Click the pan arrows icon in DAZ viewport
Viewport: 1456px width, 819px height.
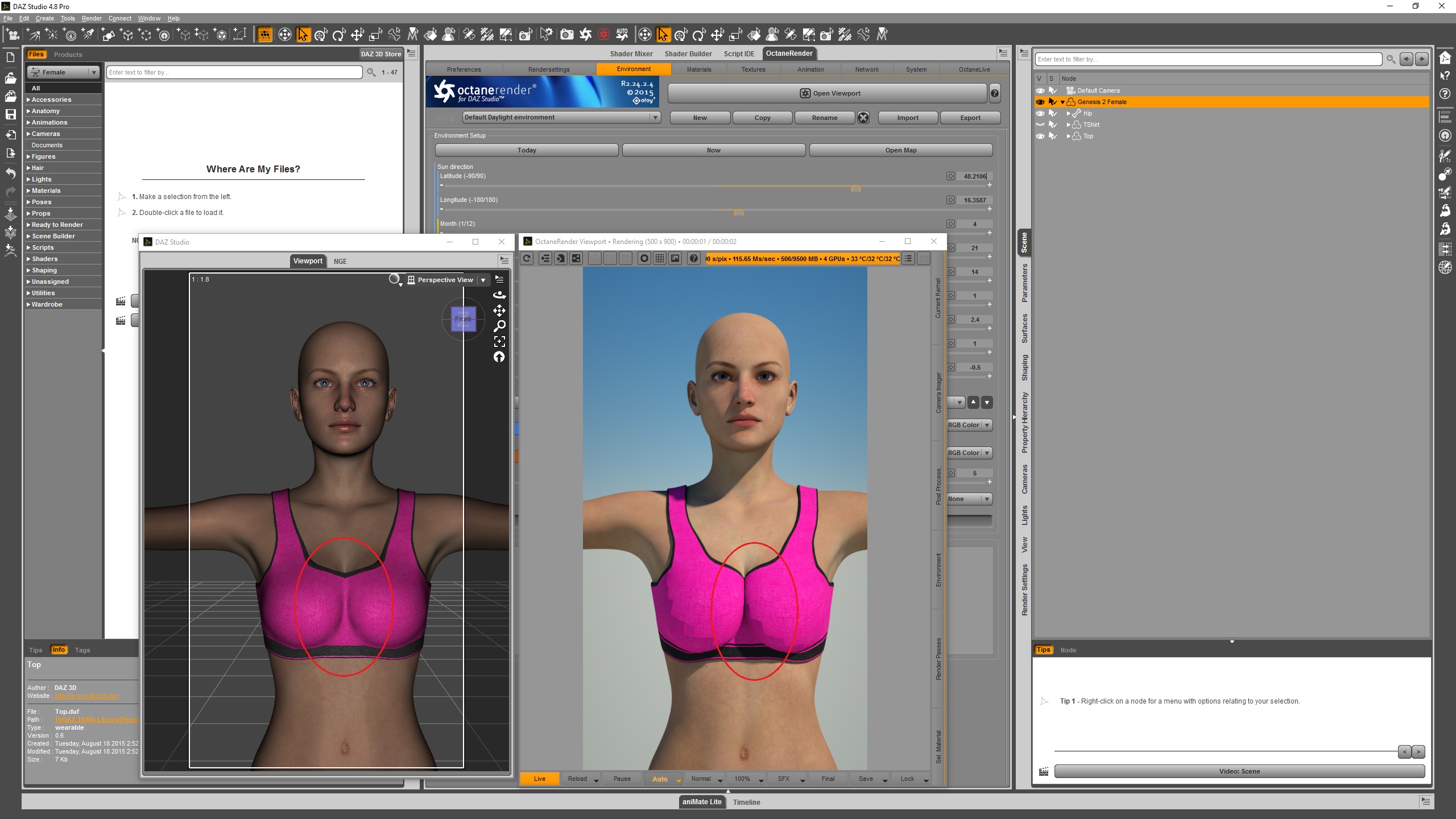coord(499,311)
